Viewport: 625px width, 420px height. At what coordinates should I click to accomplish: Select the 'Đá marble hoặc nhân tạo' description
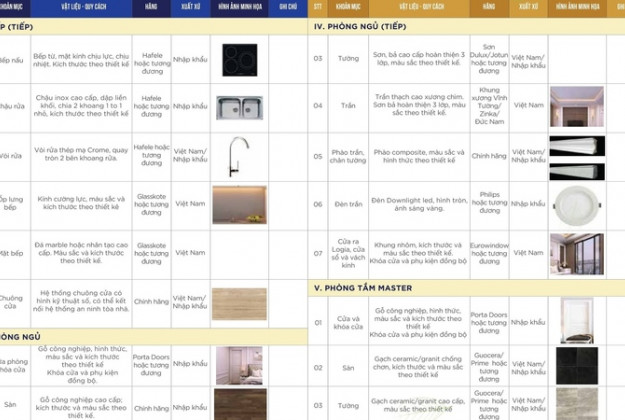click(81, 253)
